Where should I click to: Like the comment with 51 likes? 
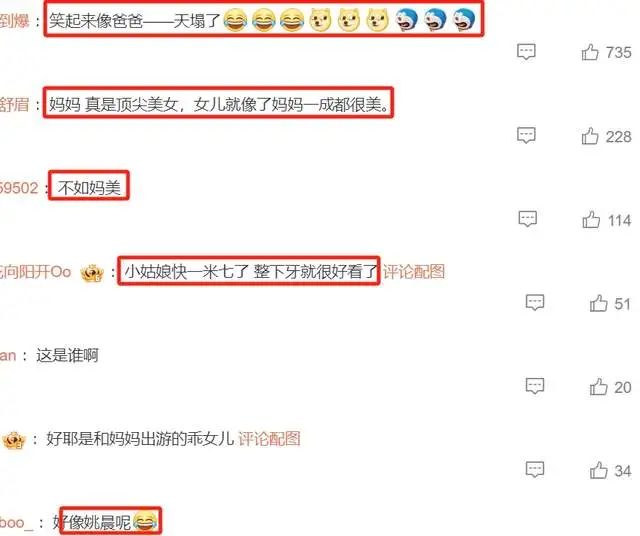(x=599, y=303)
